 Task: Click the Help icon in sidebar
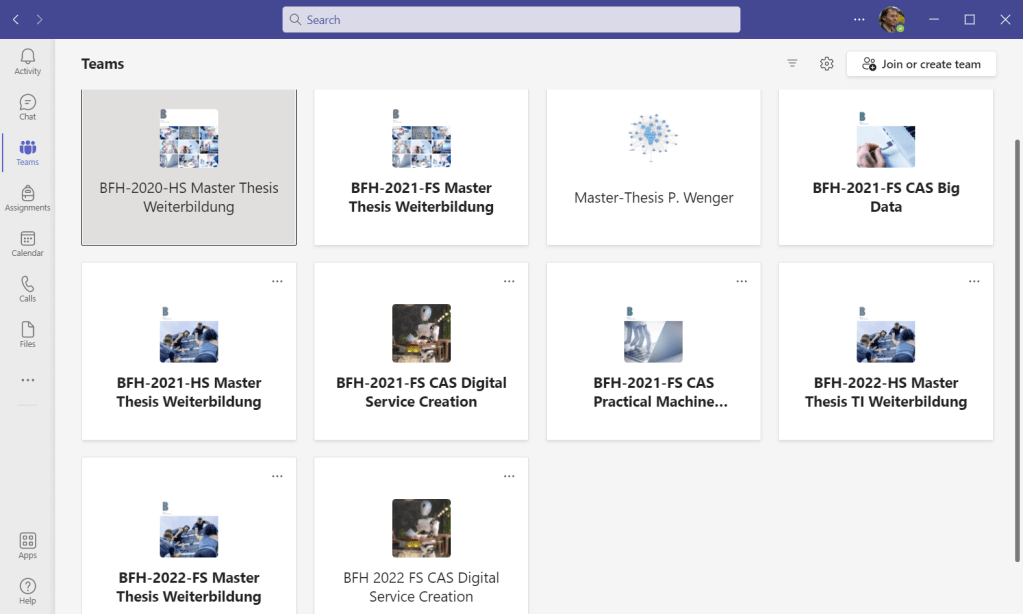pyautogui.click(x=27, y=590)
